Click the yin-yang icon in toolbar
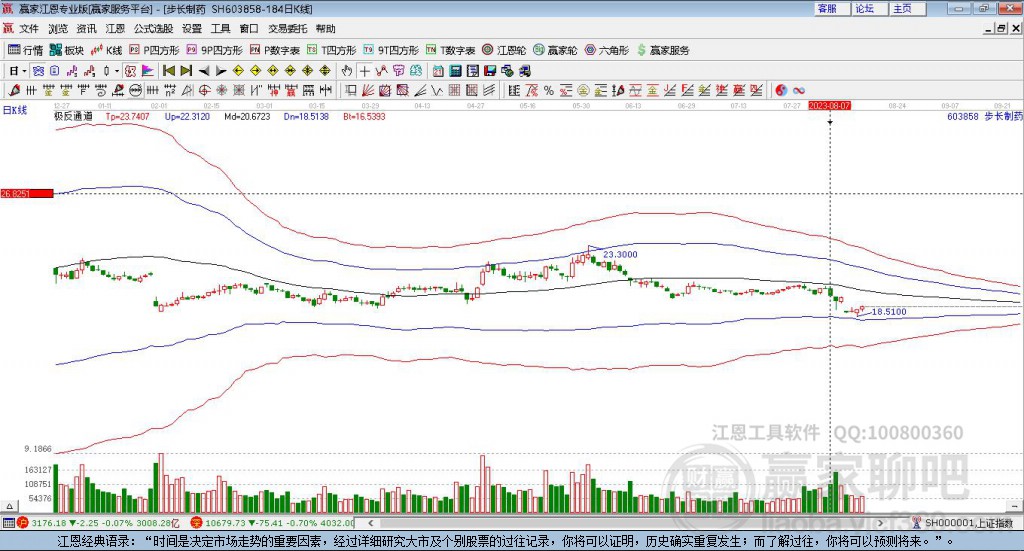 (781, 90)
